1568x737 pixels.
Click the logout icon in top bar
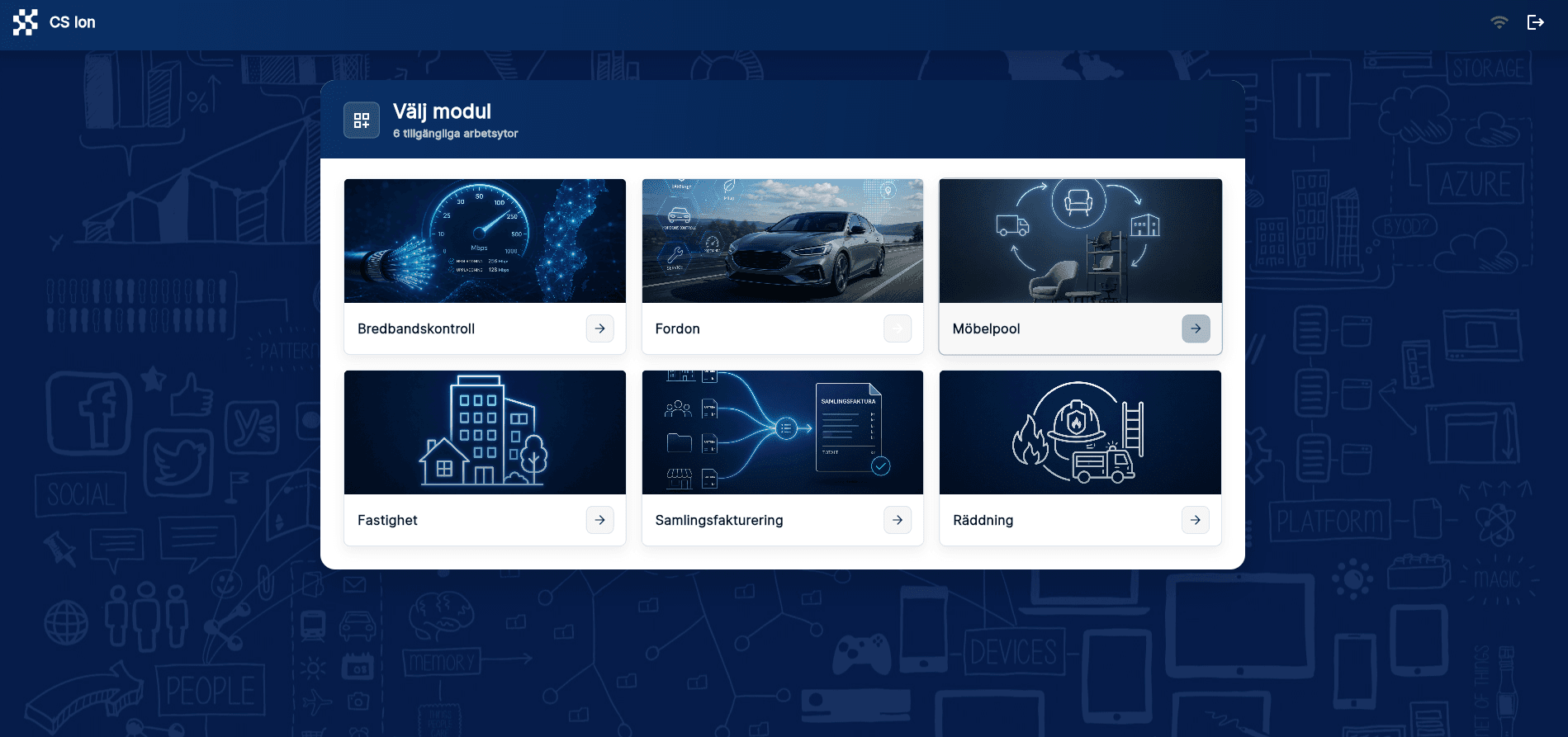1536,22
